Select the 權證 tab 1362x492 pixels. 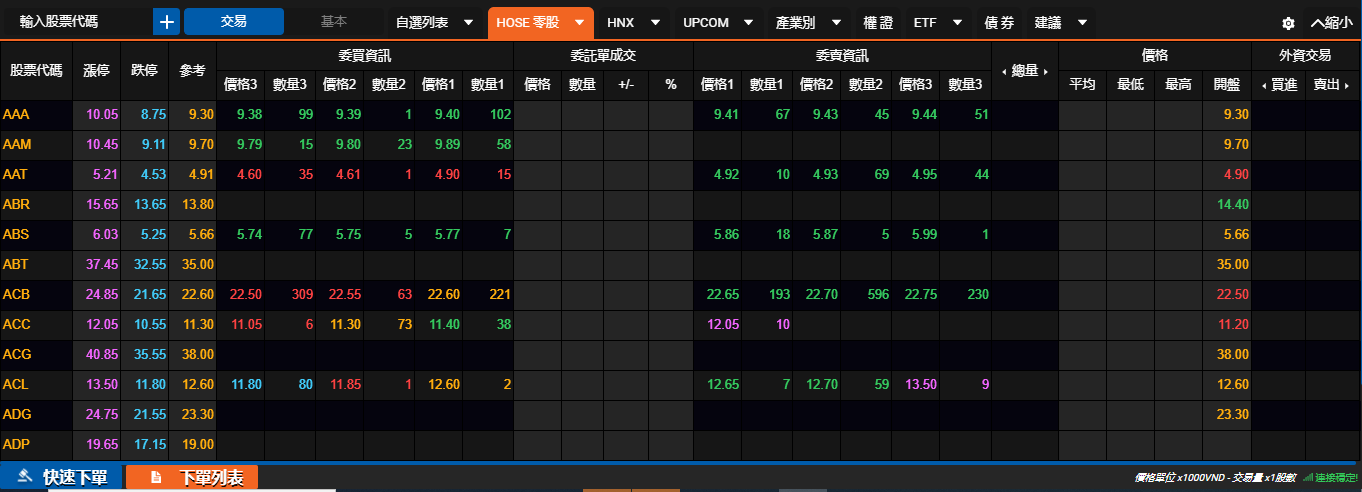[x=878, y=22]
